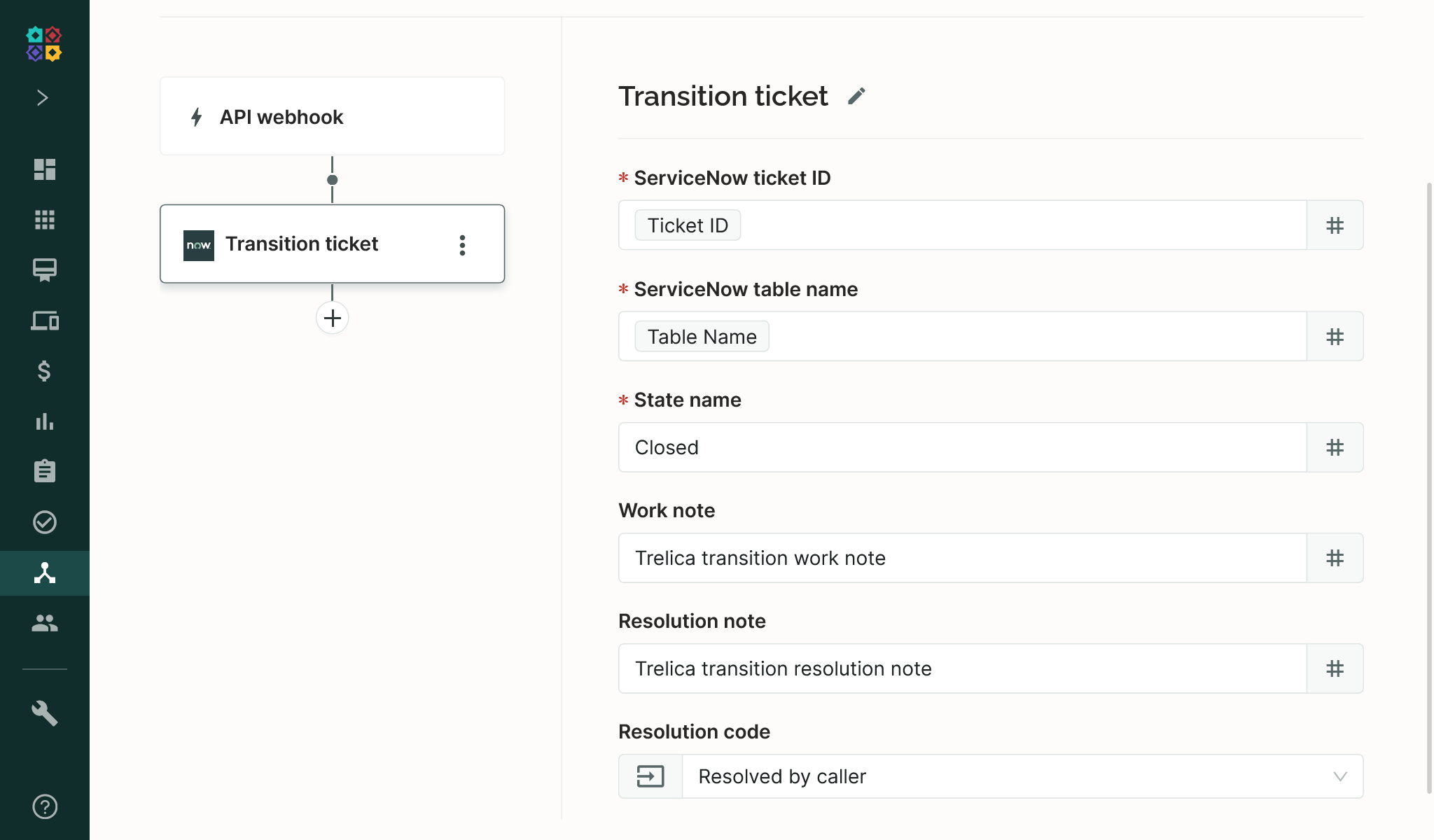Add a new step with plus button
This screenshot has height=840, width=1434.
333,318
